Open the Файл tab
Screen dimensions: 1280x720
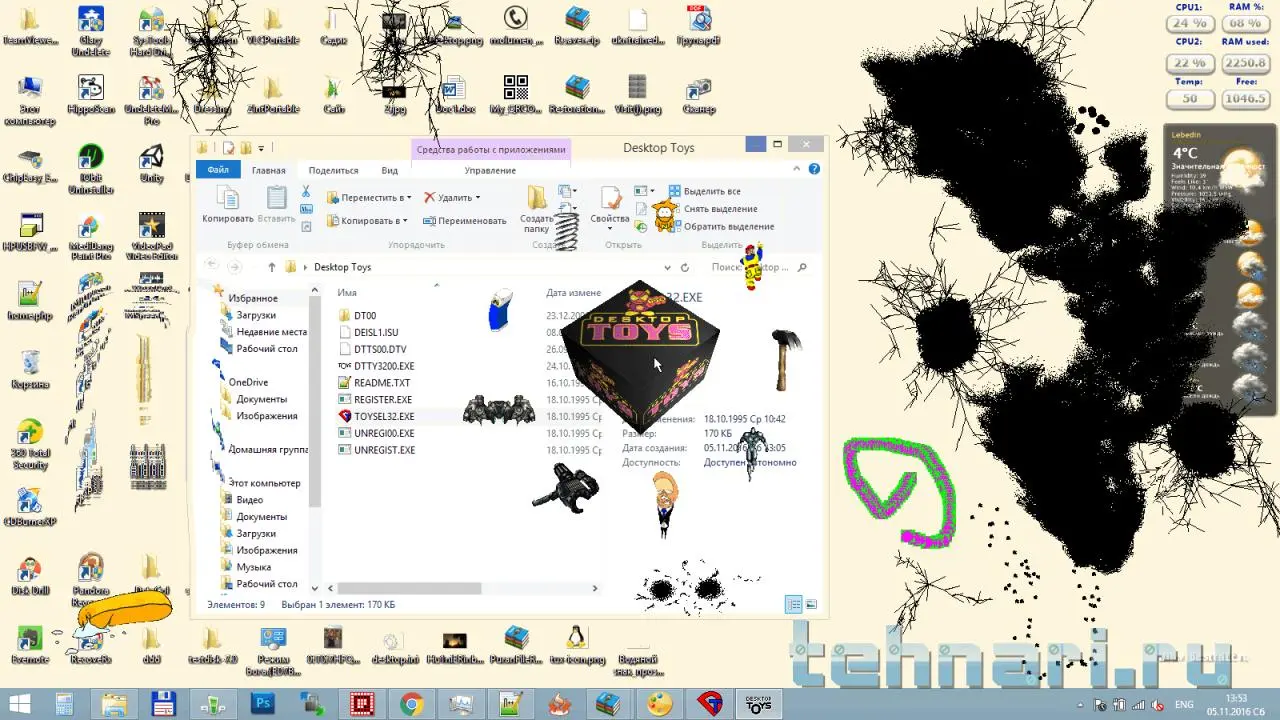pos(218,171)
